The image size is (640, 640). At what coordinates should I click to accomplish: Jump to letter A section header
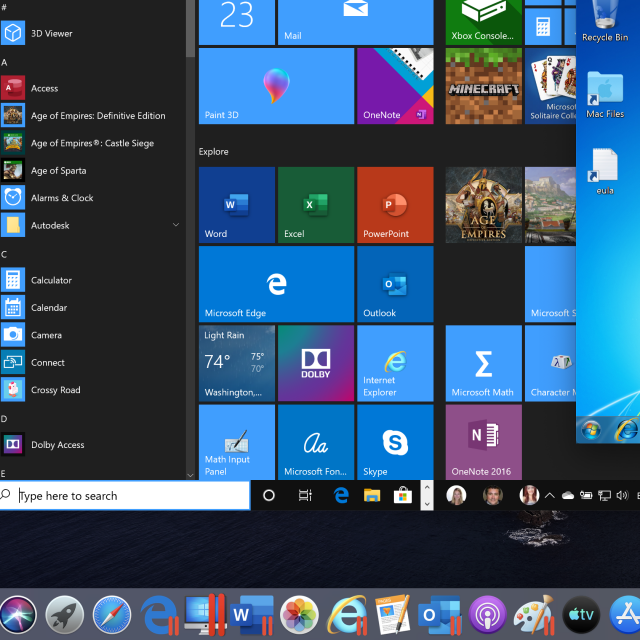(x=4, y=62)
